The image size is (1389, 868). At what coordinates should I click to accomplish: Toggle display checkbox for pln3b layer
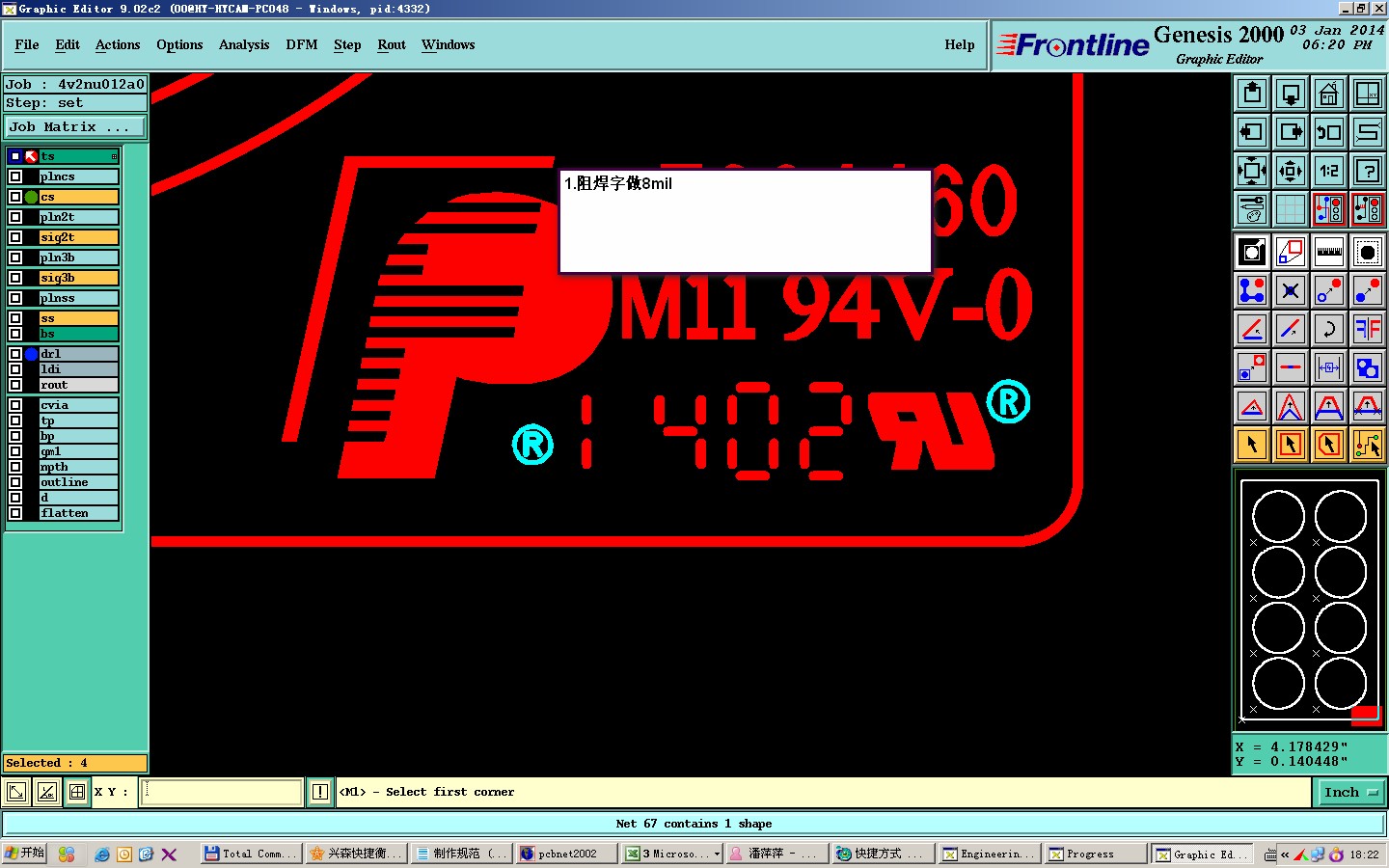tap(15, 258)
